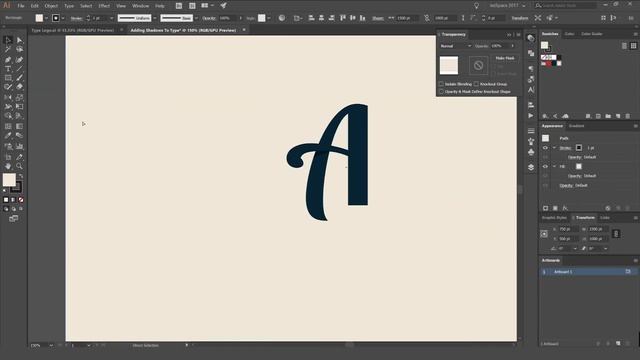Click the Isolate Selected Object icon
Image resolution: width=640 pixels, height=360 pixels.
coord(538,18)
